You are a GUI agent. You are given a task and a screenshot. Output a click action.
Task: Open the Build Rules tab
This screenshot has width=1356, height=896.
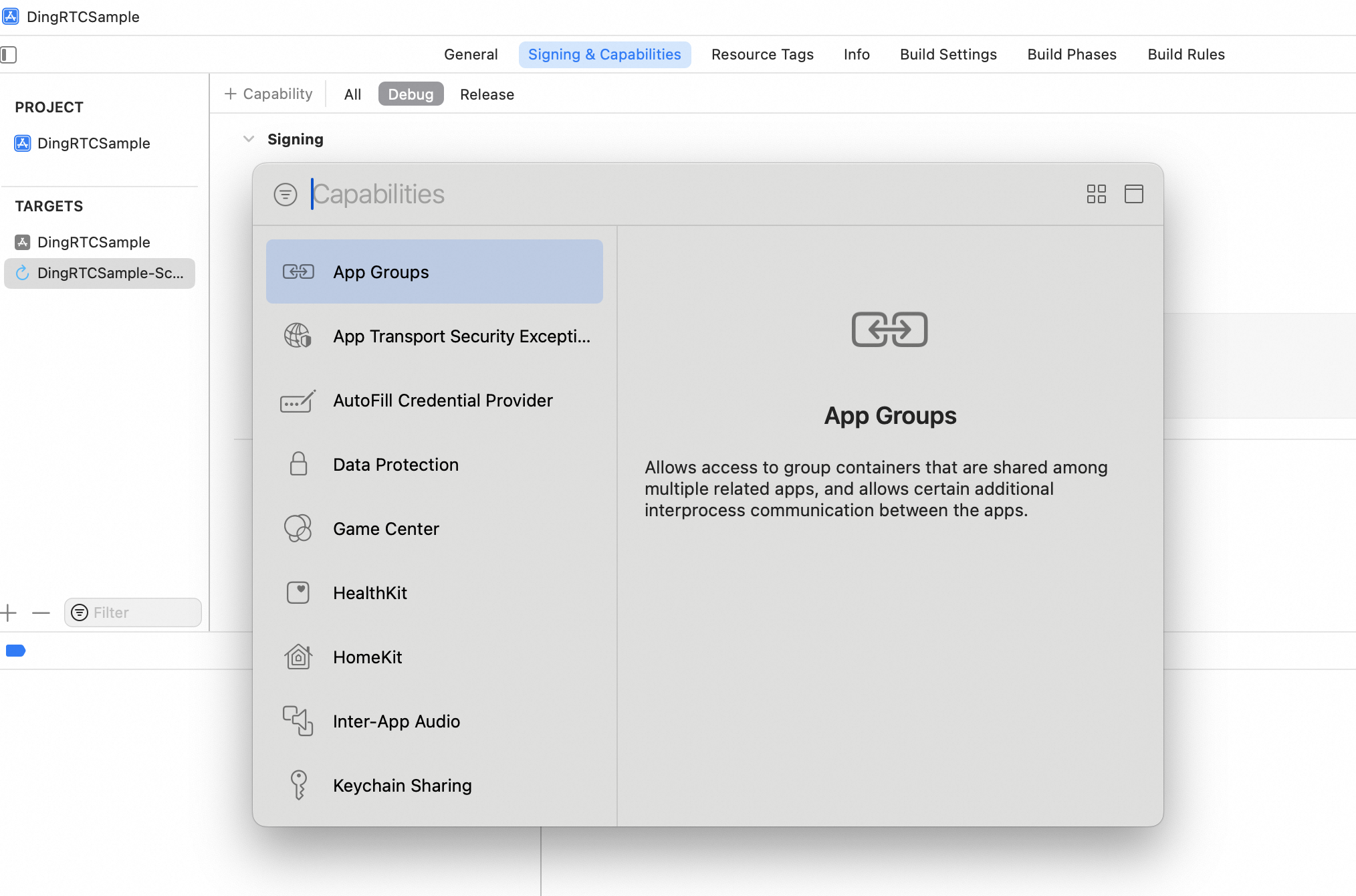click(x=1186, y=54)
